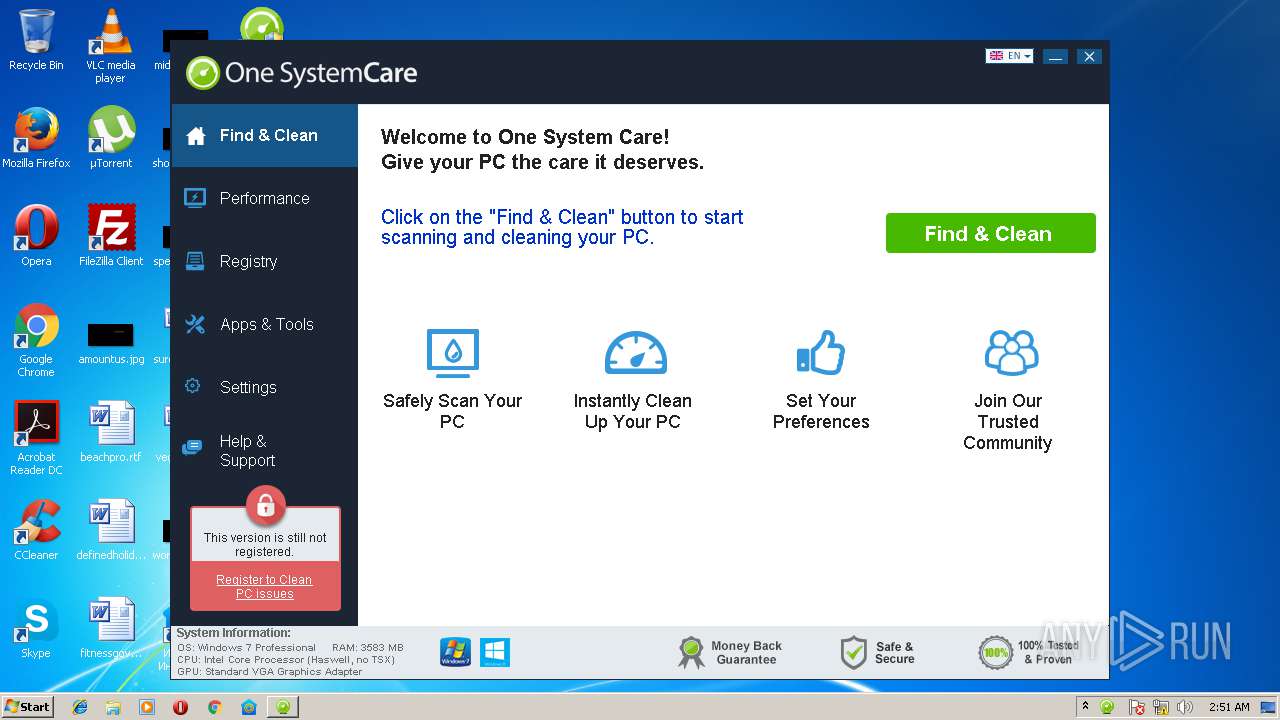Open Windows Media Player taskbar icon

click(x=147, y=706)
